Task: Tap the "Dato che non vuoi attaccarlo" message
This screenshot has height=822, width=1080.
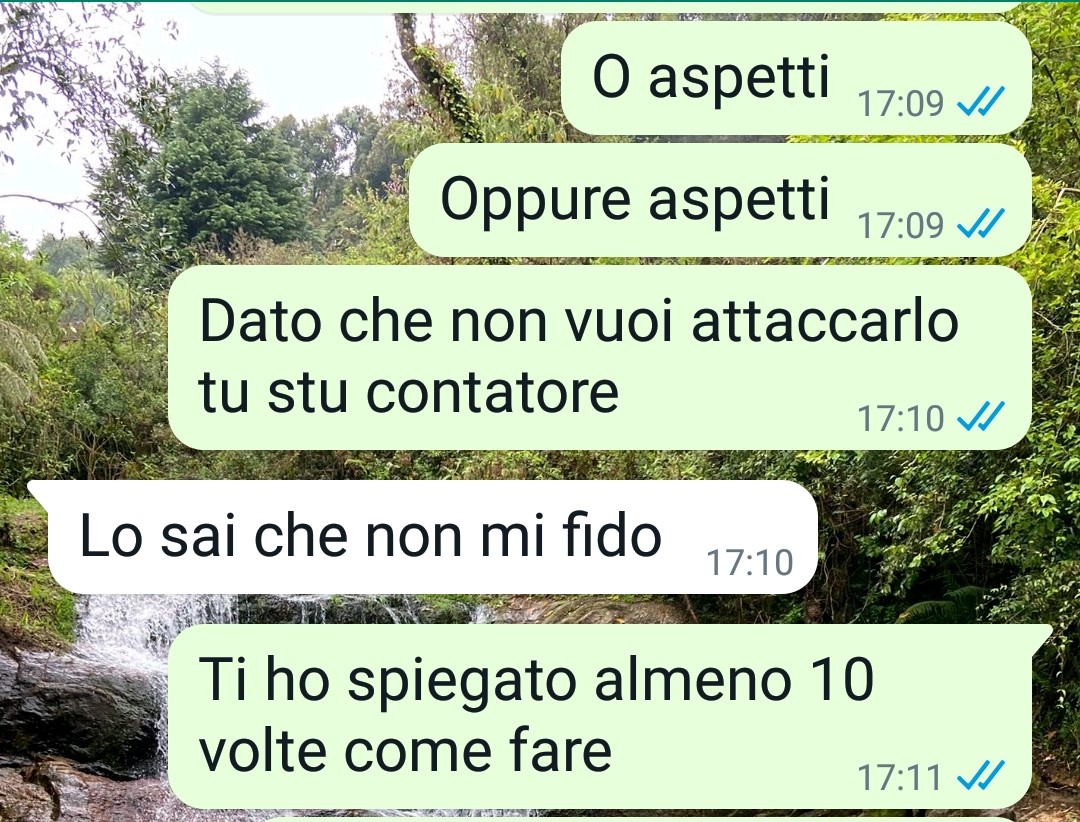Action: coord(600,358)
